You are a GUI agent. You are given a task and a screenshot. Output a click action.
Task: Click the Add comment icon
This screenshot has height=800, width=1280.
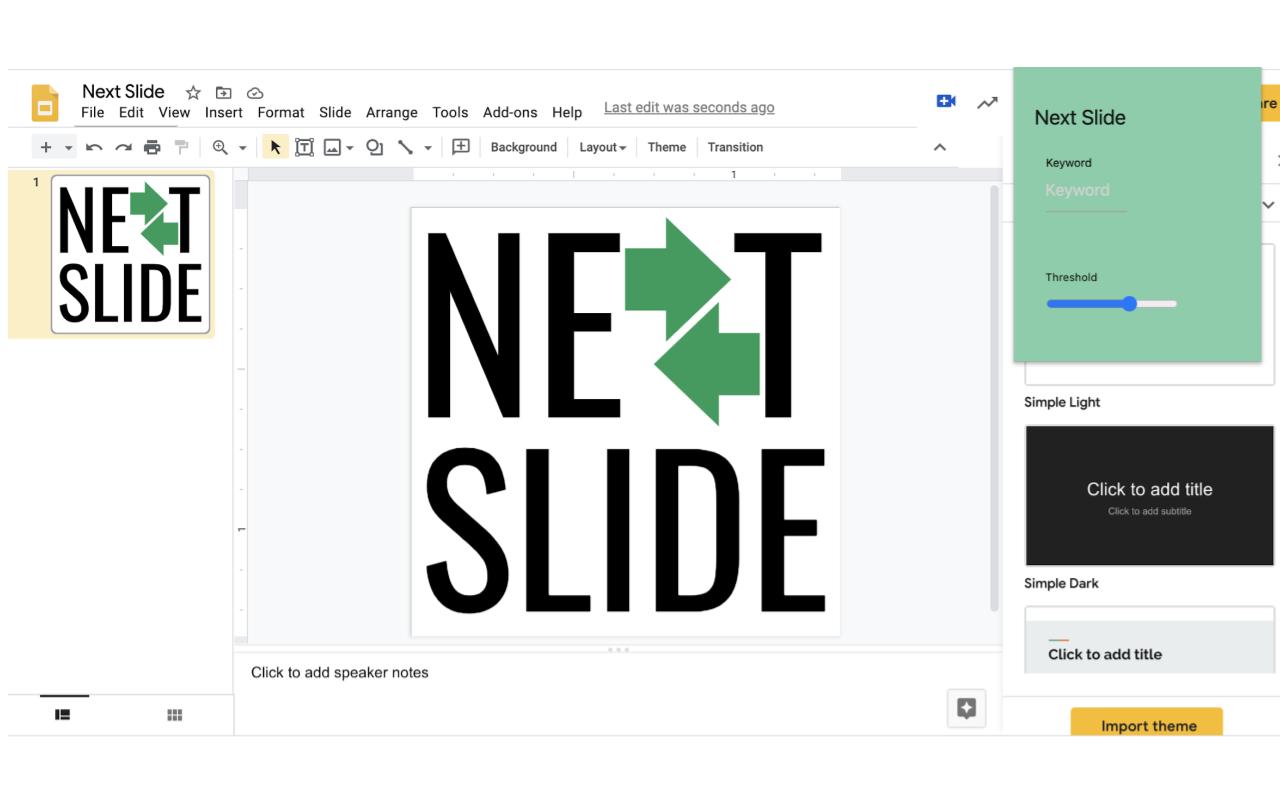[x=461, y=147]
